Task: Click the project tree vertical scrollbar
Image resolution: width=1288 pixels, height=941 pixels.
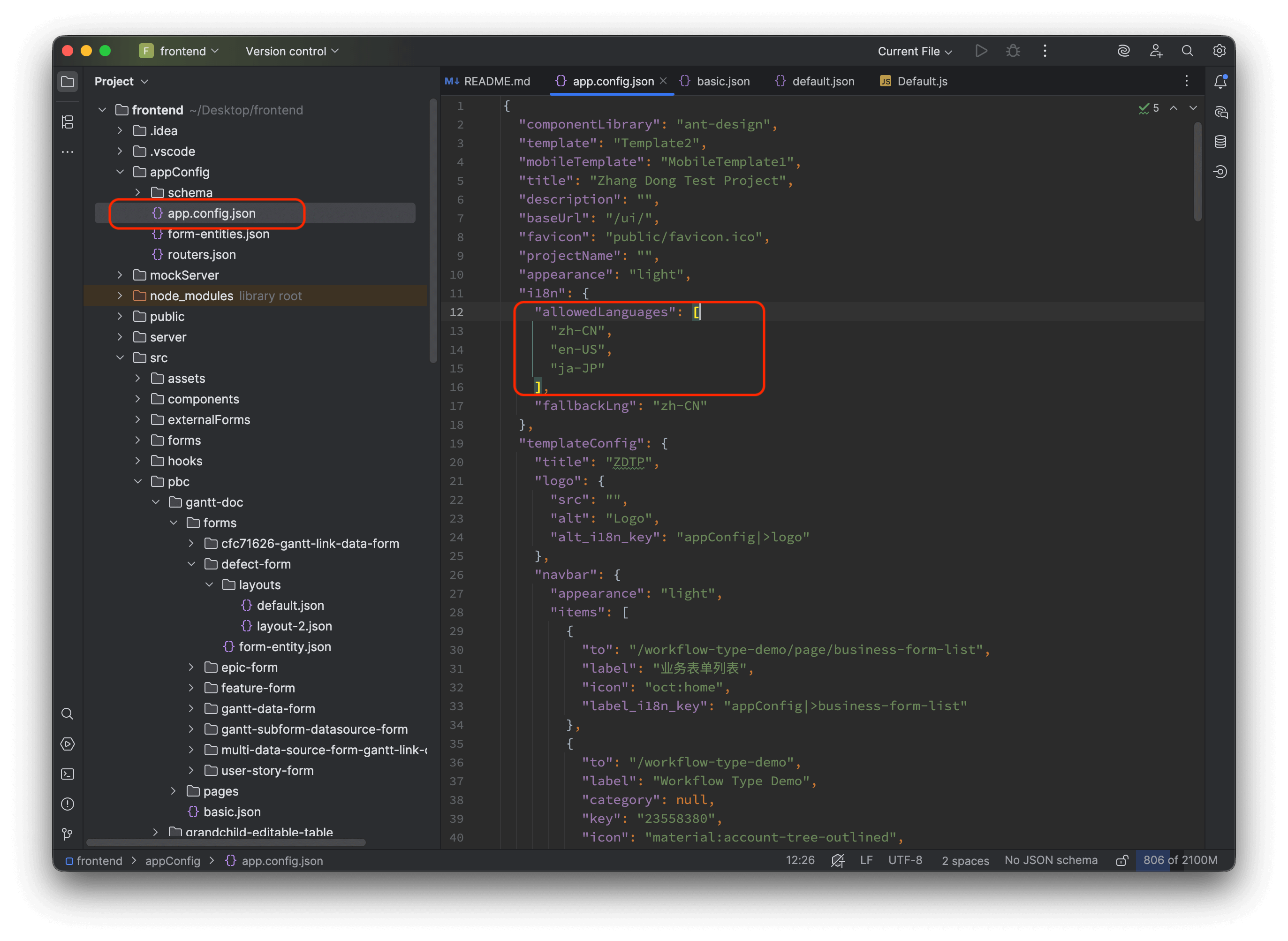Action: 433,231
